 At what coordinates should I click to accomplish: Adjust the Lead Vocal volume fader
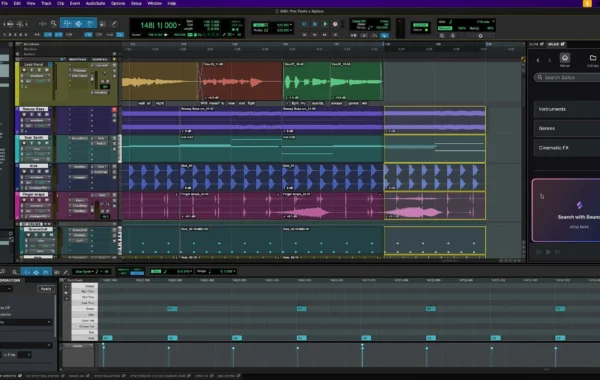(x=92, y=78)
